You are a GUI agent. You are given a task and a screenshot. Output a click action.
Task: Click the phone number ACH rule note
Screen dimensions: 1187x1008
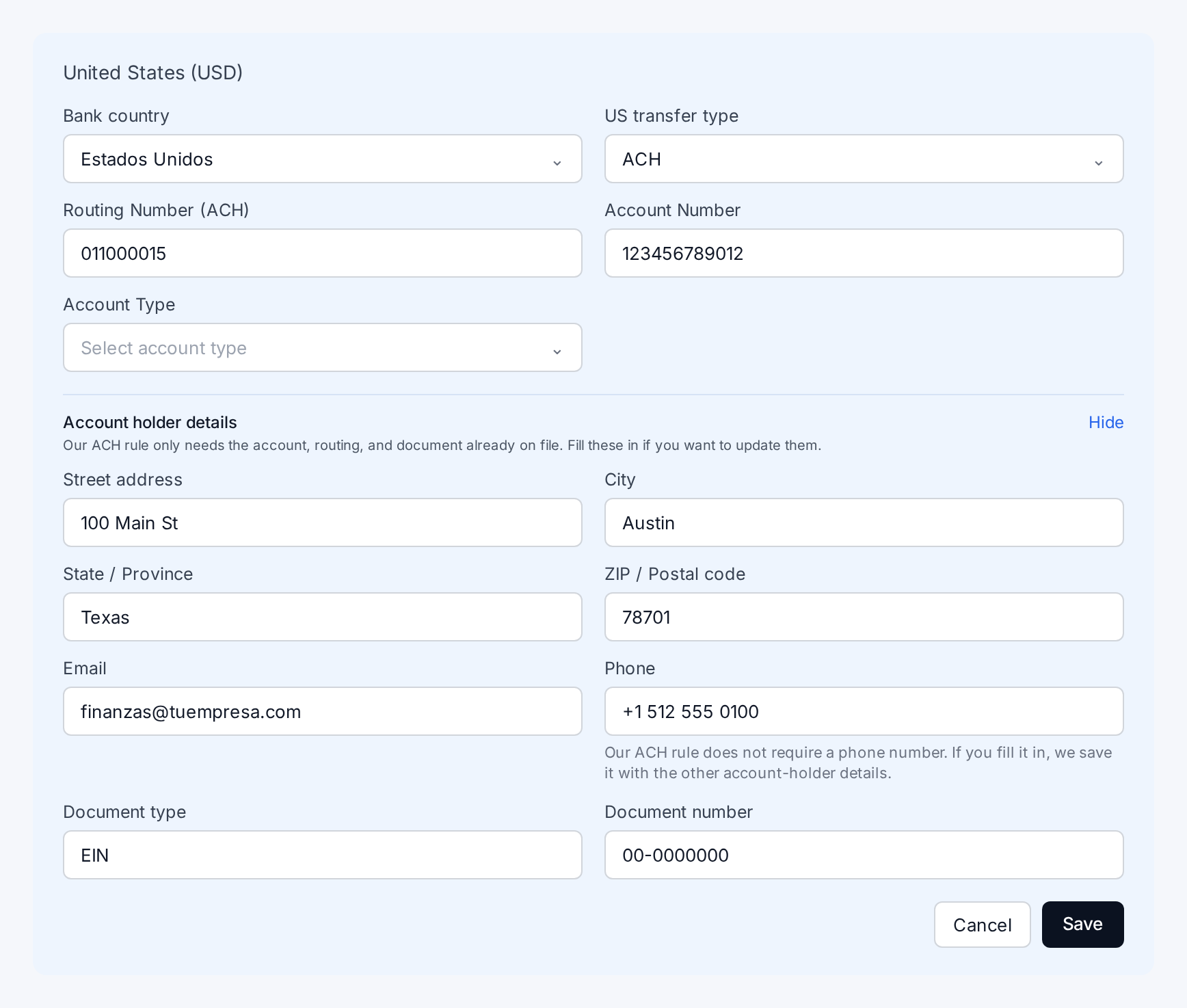858,762
